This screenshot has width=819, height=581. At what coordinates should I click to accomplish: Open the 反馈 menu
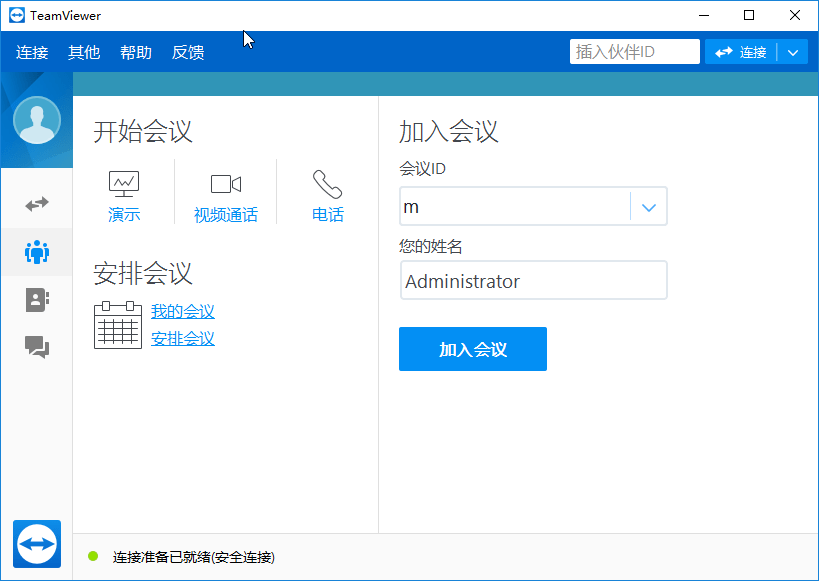click(188, 52)
